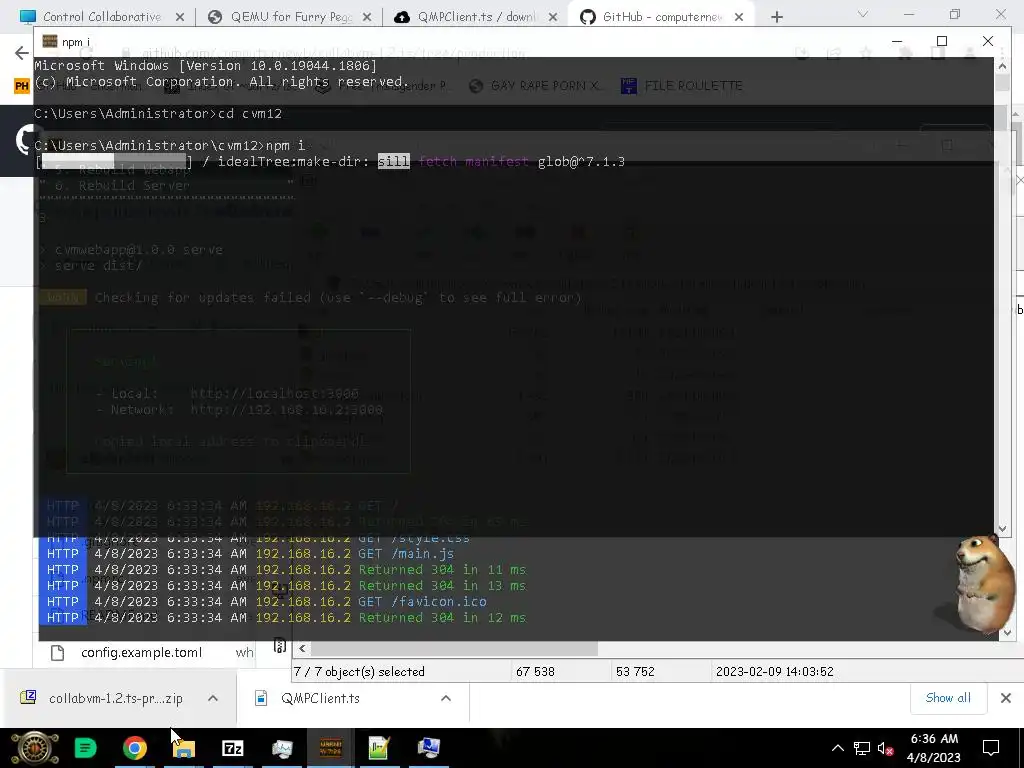This screenshot has height=768, width=1024.
Task: Click the 'glob@^7.1.3' text
Action: coord(581,161)
